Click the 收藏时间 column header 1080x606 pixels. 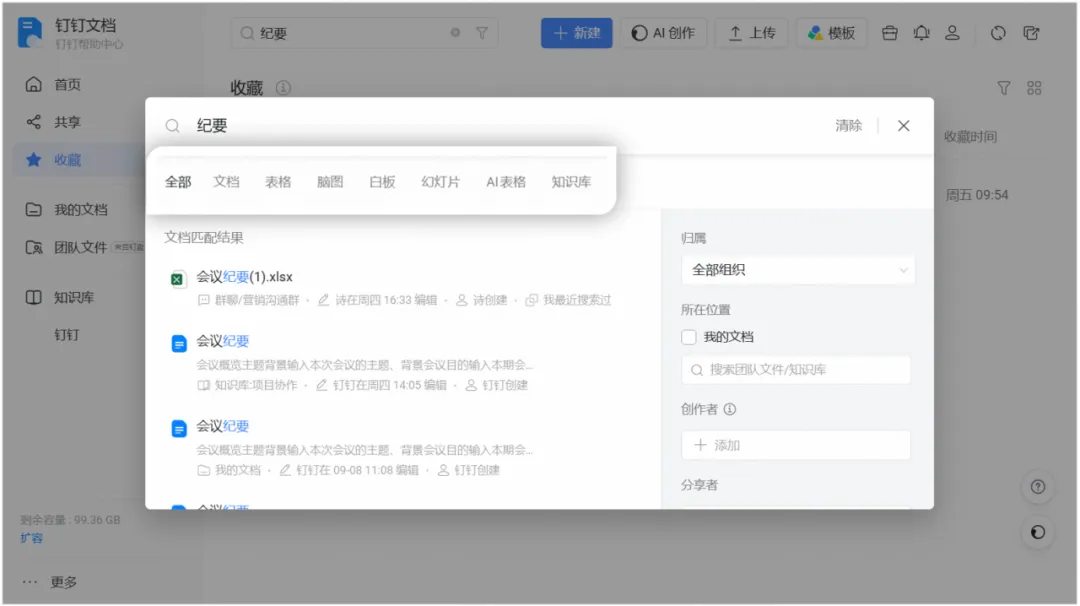(970, 136)
